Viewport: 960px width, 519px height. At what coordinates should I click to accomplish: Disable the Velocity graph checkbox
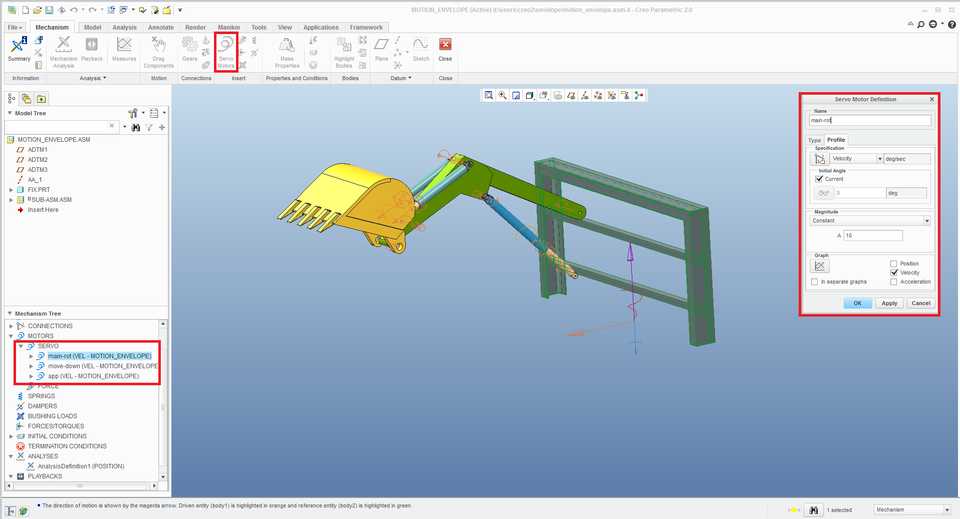[x=894, y=272]
